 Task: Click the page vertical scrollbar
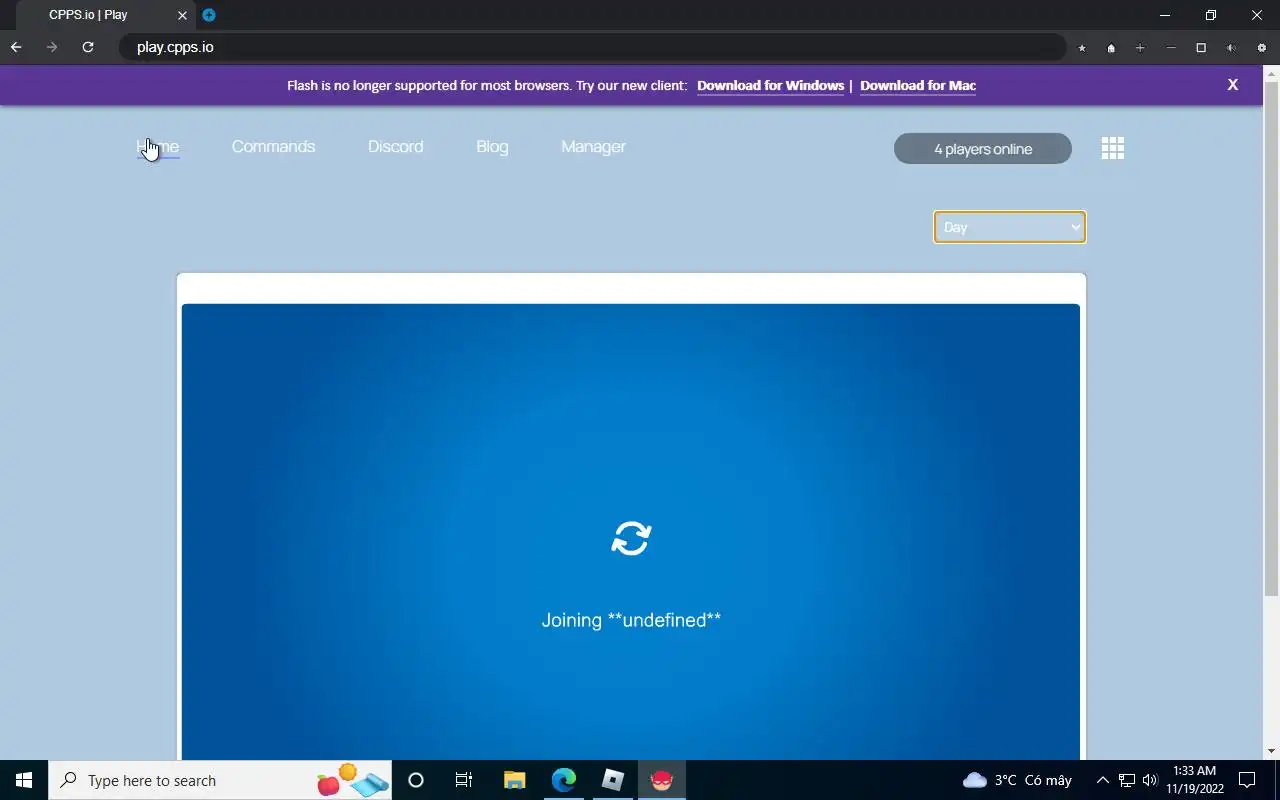coord(1272,340)
